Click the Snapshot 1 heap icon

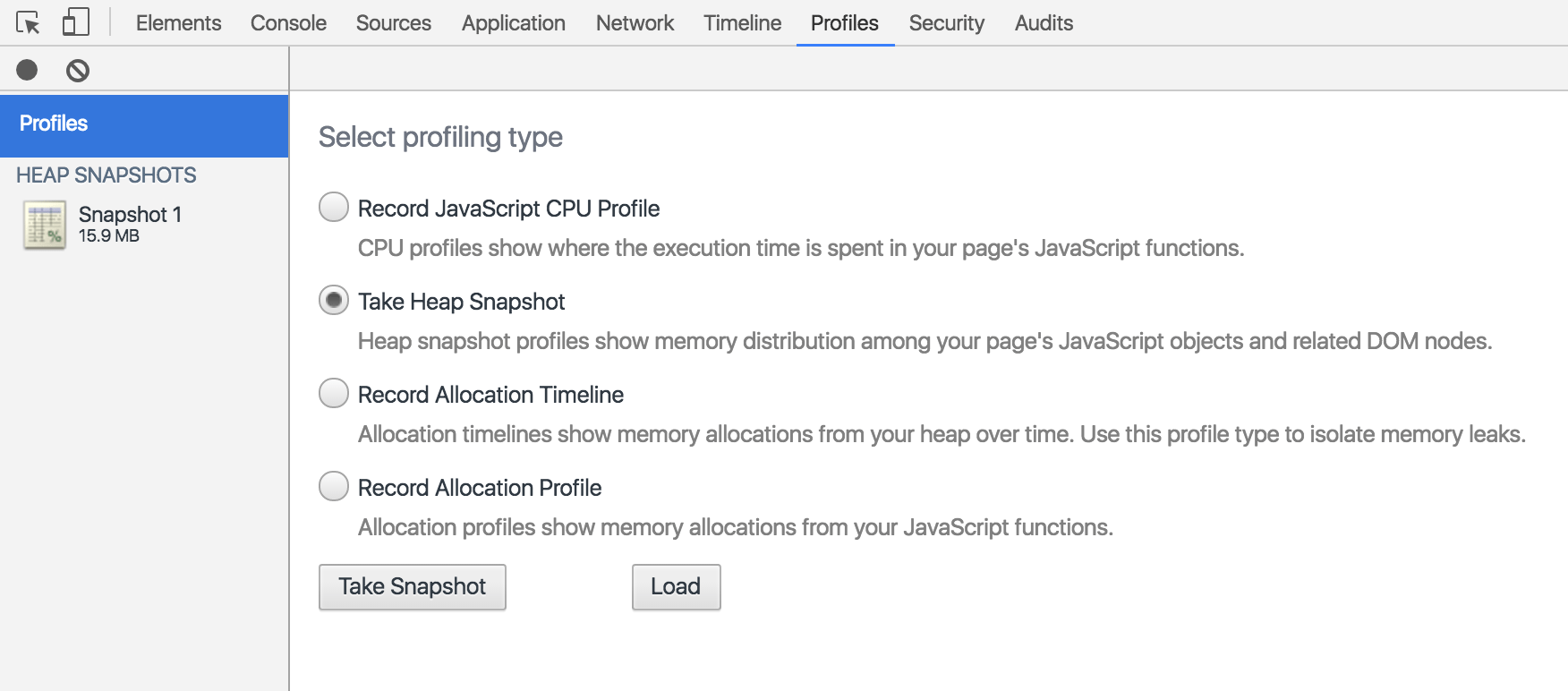45,225
